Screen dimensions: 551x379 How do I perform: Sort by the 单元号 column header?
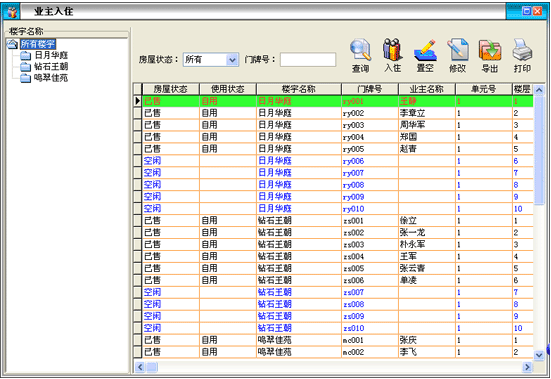484,89
